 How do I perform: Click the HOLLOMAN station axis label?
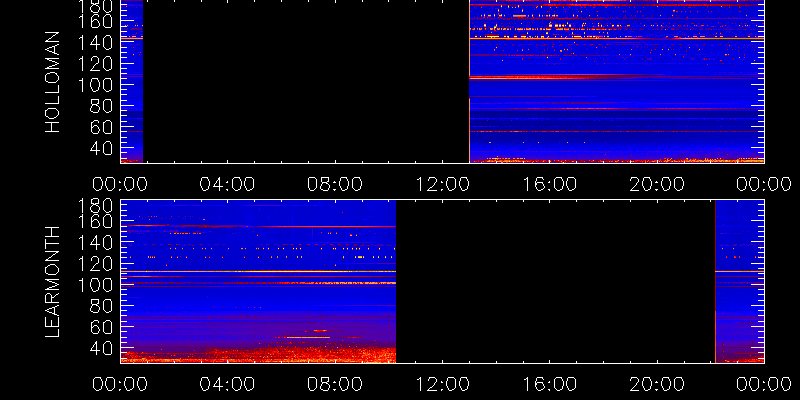click(53, 82)
